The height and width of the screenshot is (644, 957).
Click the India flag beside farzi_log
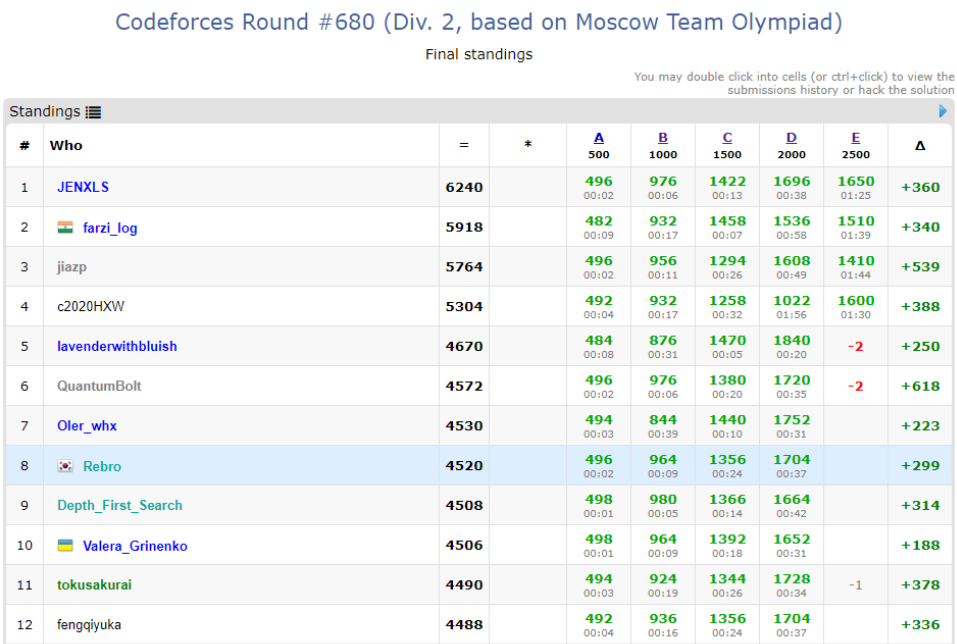point(65,228)
